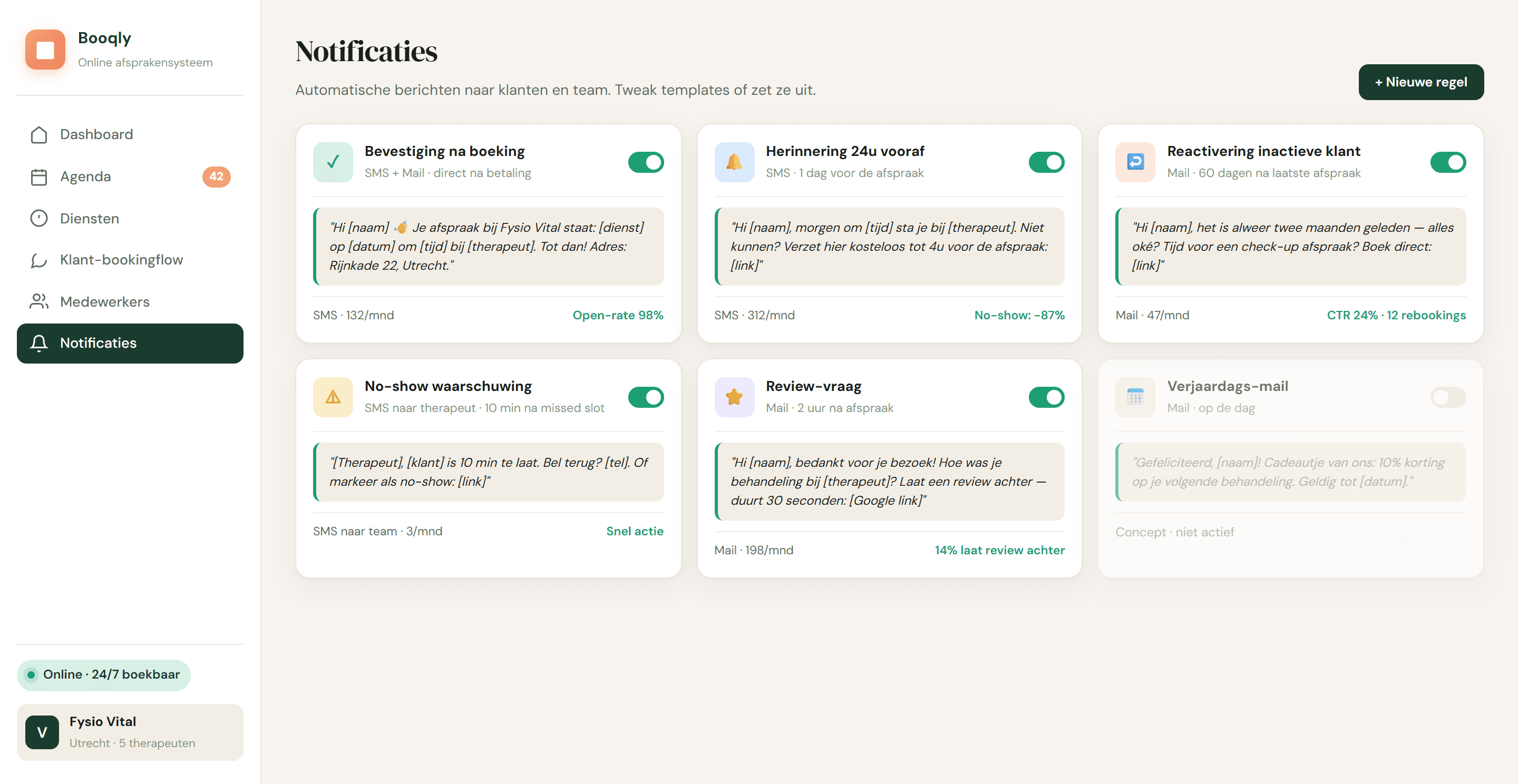Click the Bevestiging na boeking title
The image size is (1518, 784).
(444, 151)
